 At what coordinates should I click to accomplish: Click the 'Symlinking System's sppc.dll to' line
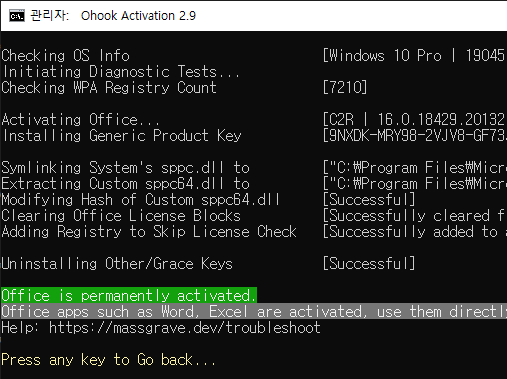tap(125, 168)
